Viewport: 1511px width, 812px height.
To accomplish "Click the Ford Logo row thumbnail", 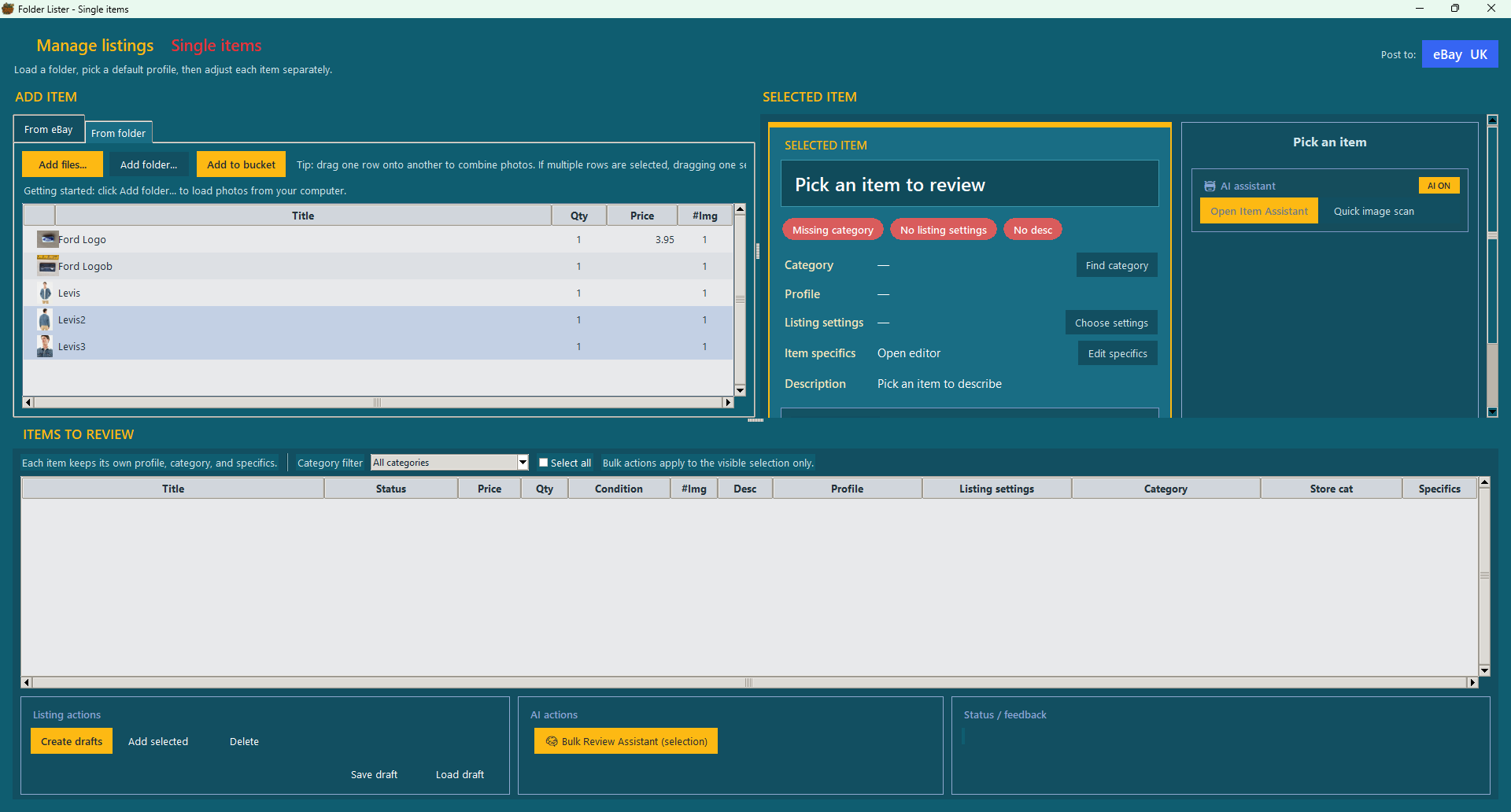I will point(47,239).
